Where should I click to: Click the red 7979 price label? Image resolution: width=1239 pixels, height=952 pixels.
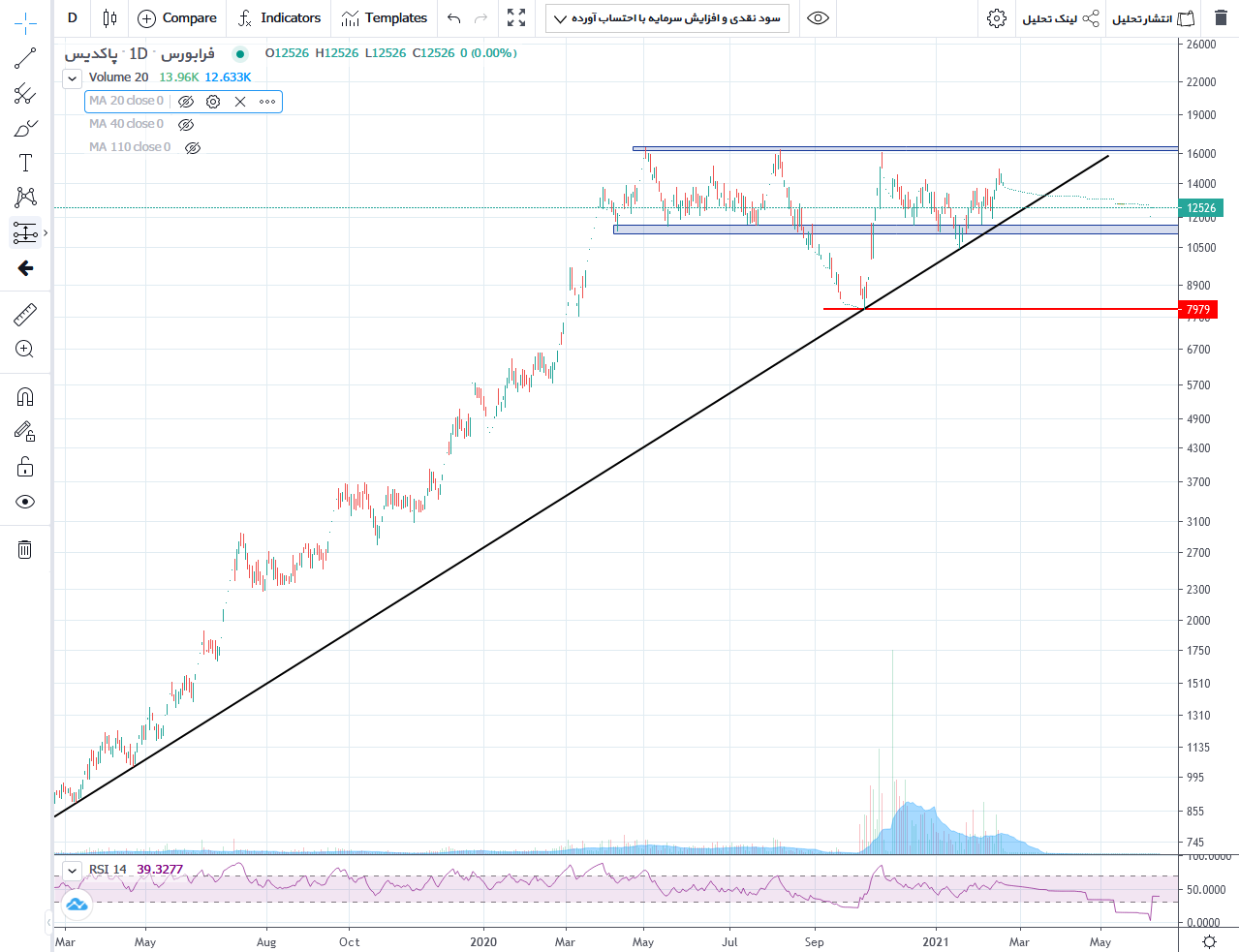(1197, 310)
